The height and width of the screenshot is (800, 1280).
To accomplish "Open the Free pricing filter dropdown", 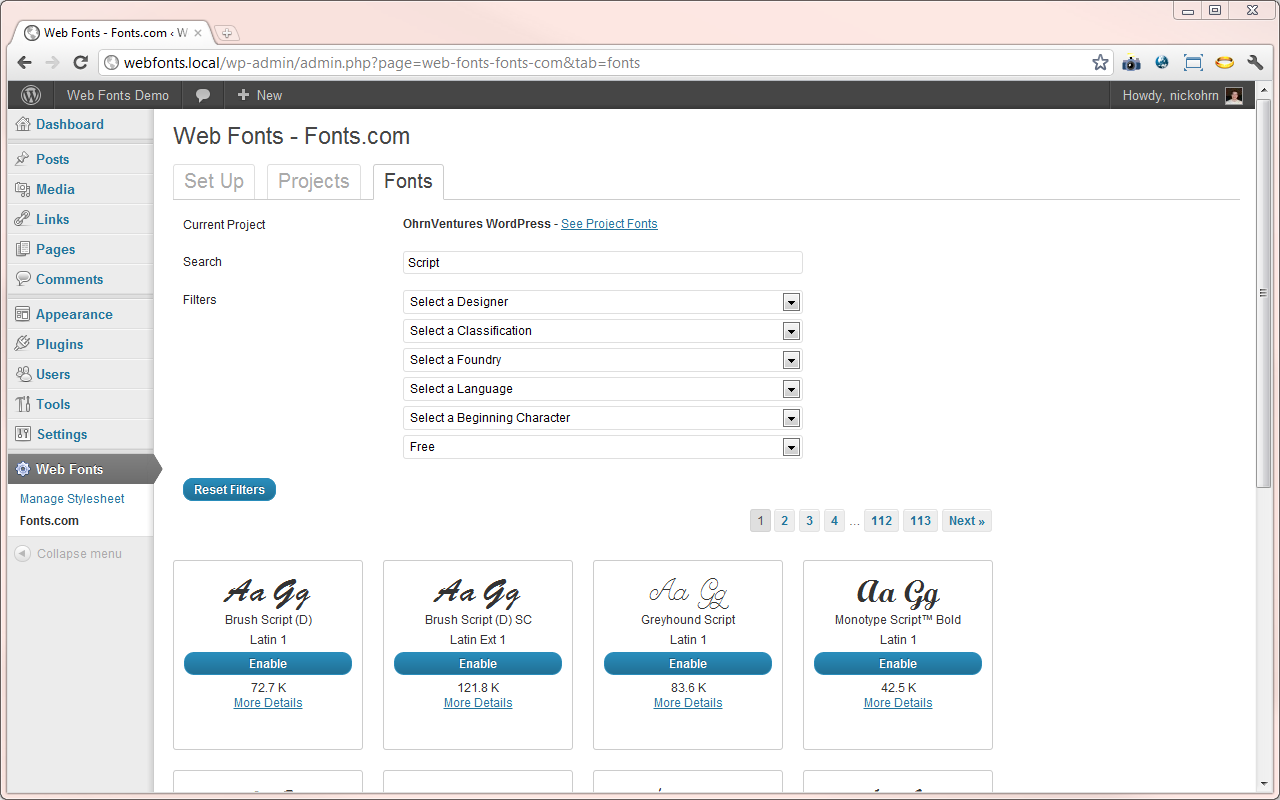I will click(603, 447).
